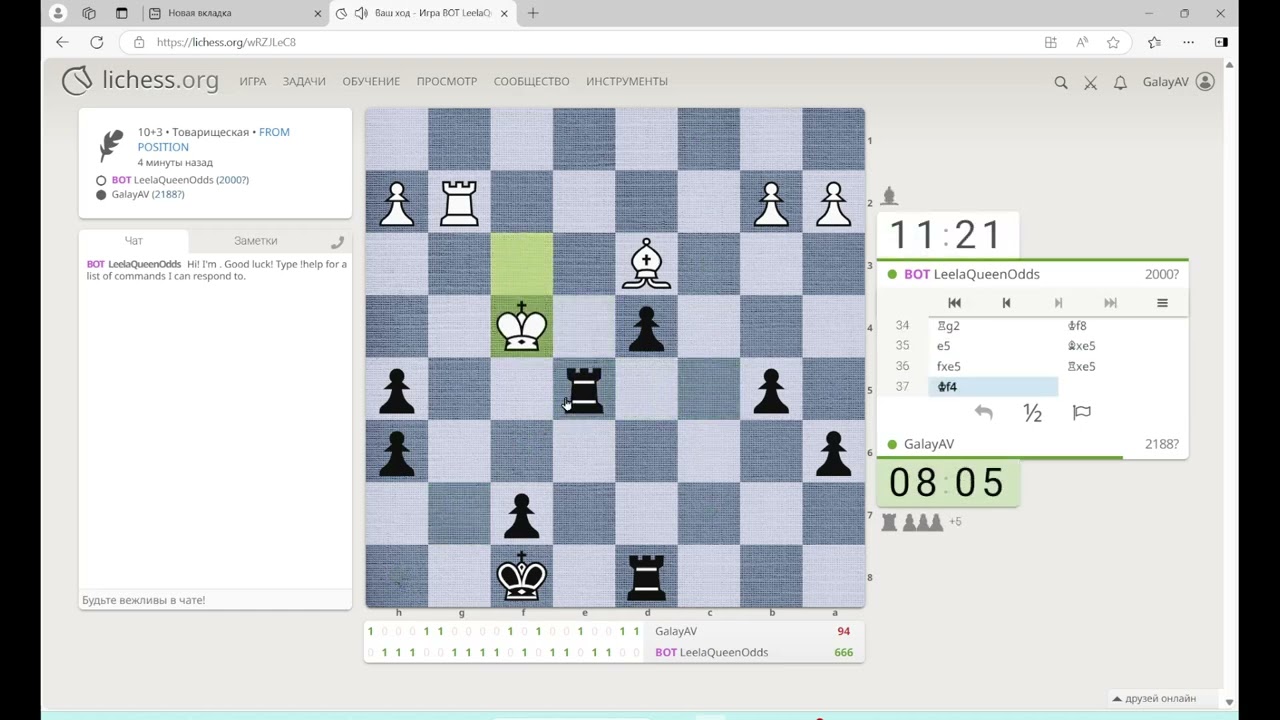
Task: Step forward one move
Action: (1058, 303)
